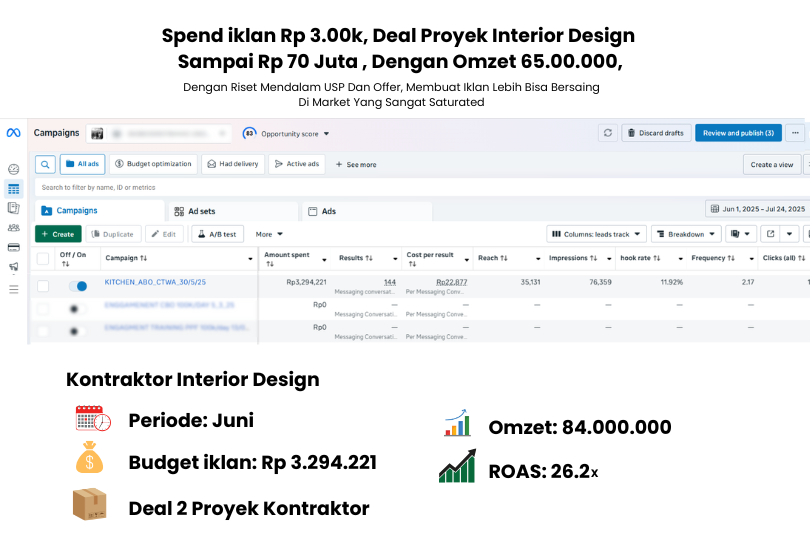Open the Billing card icon in sidebar
Screen dimensions: 810x547
(13, 246)
